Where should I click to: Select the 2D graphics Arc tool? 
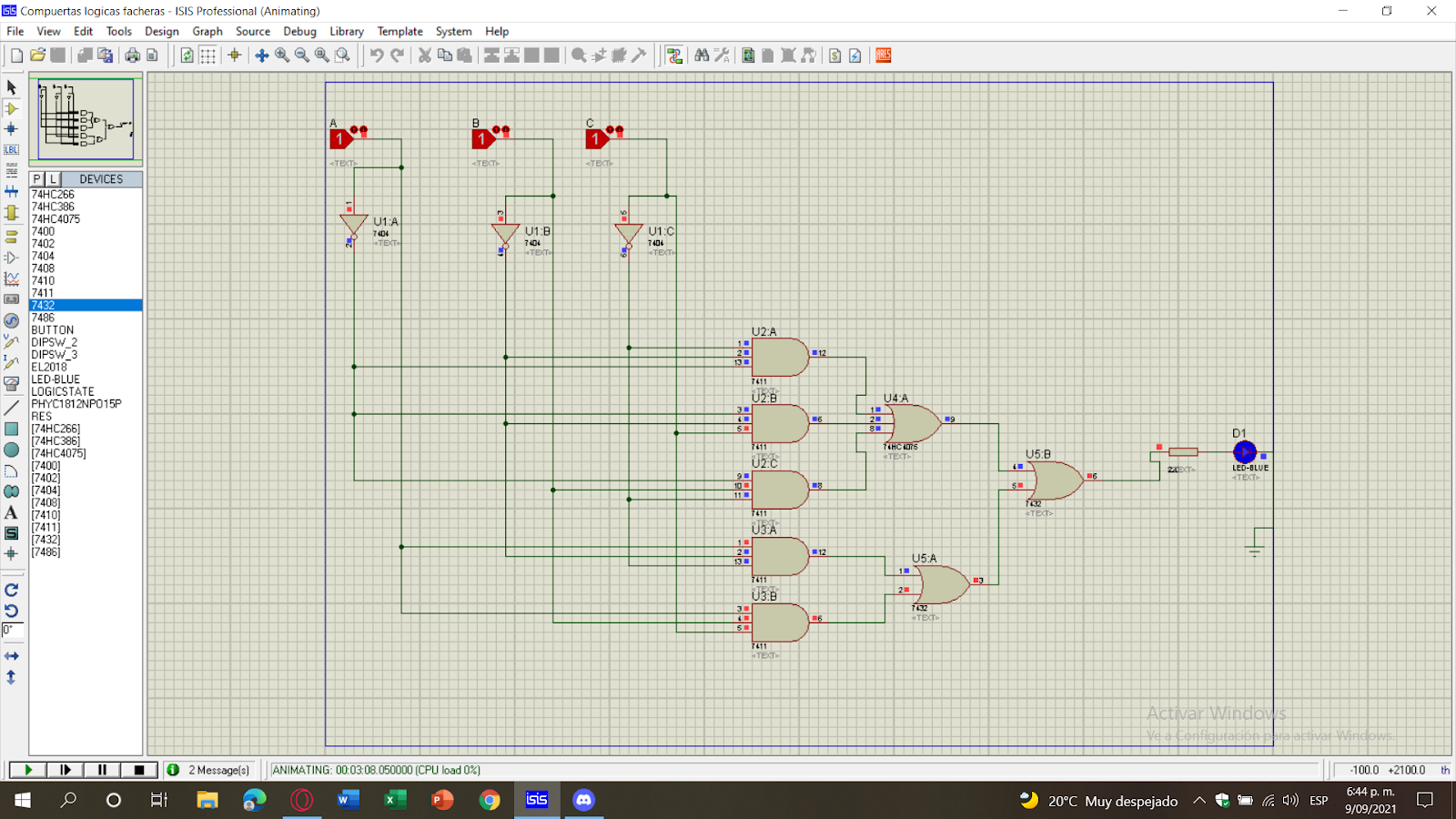12,470
